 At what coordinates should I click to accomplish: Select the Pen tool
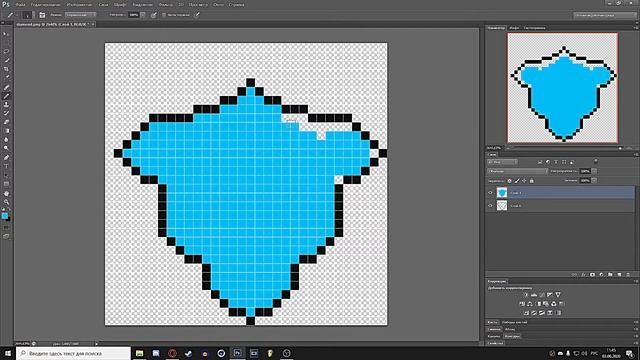click(6, 158)
